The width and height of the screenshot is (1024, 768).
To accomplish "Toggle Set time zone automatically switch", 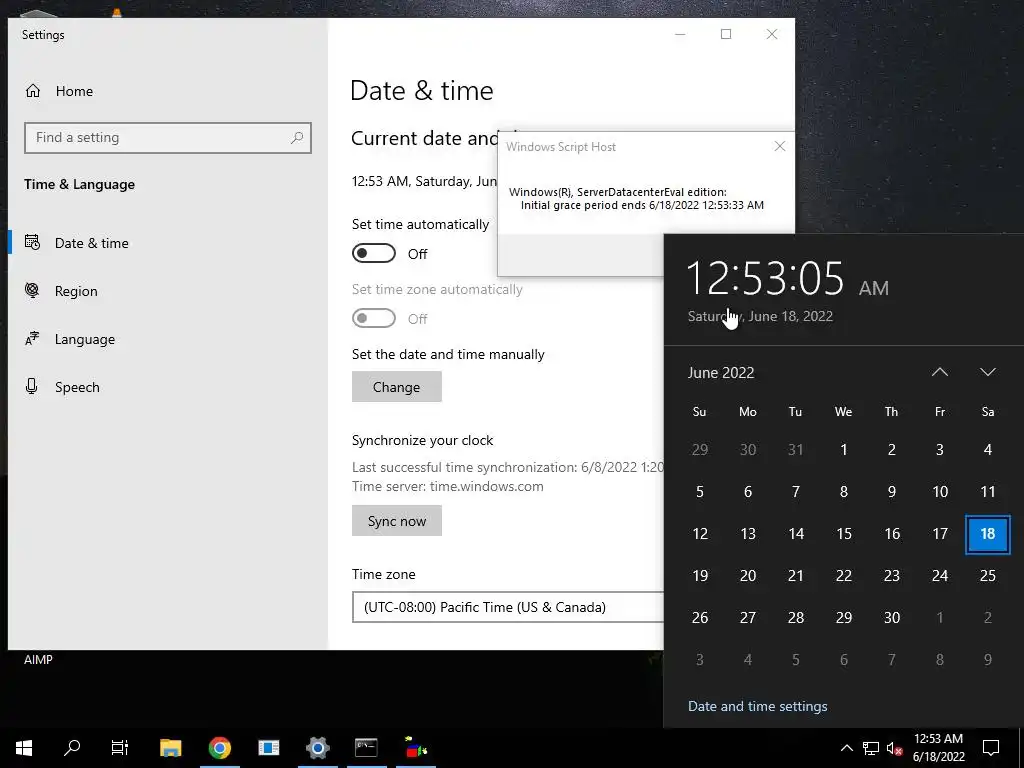I will tap(374, 319).
